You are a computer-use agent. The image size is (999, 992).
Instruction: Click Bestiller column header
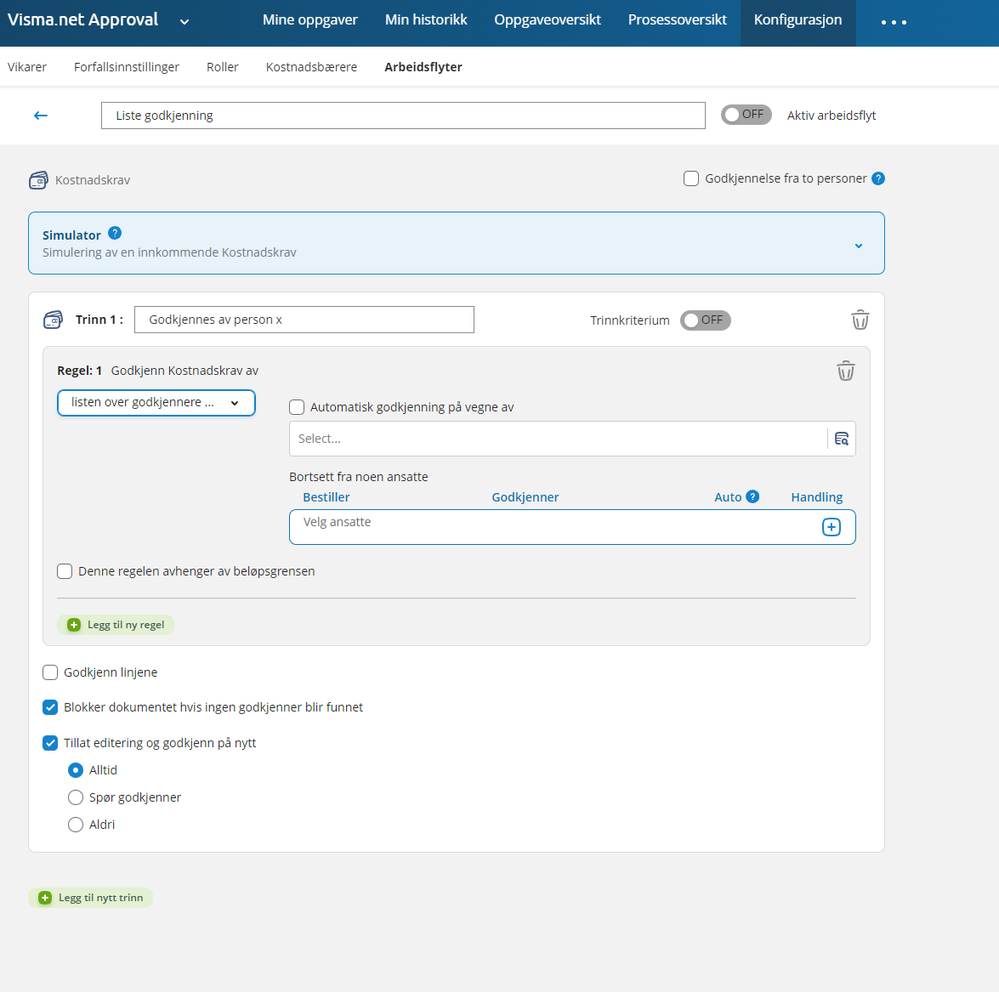point(326,497)
